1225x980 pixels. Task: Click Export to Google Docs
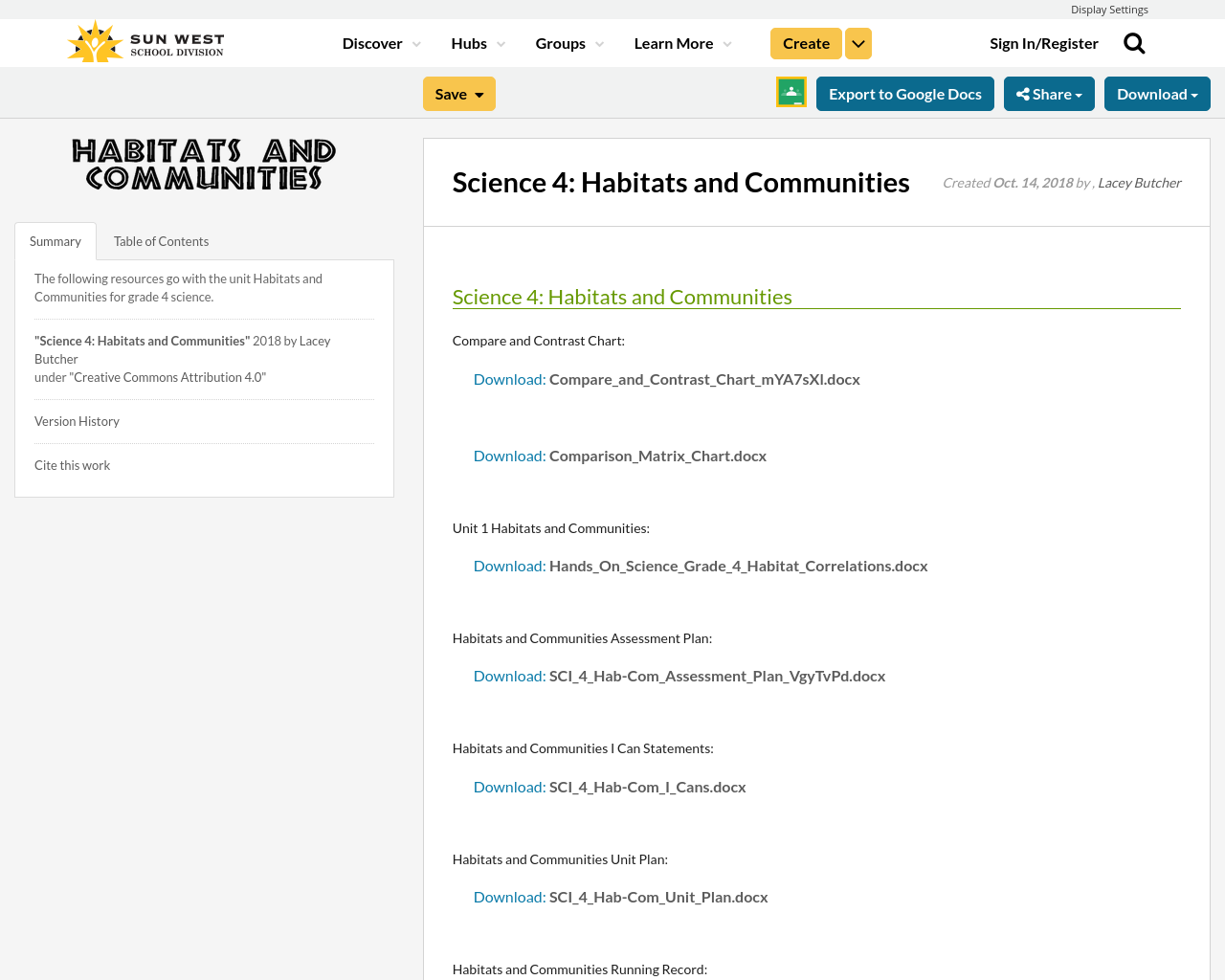click(905, 93)
